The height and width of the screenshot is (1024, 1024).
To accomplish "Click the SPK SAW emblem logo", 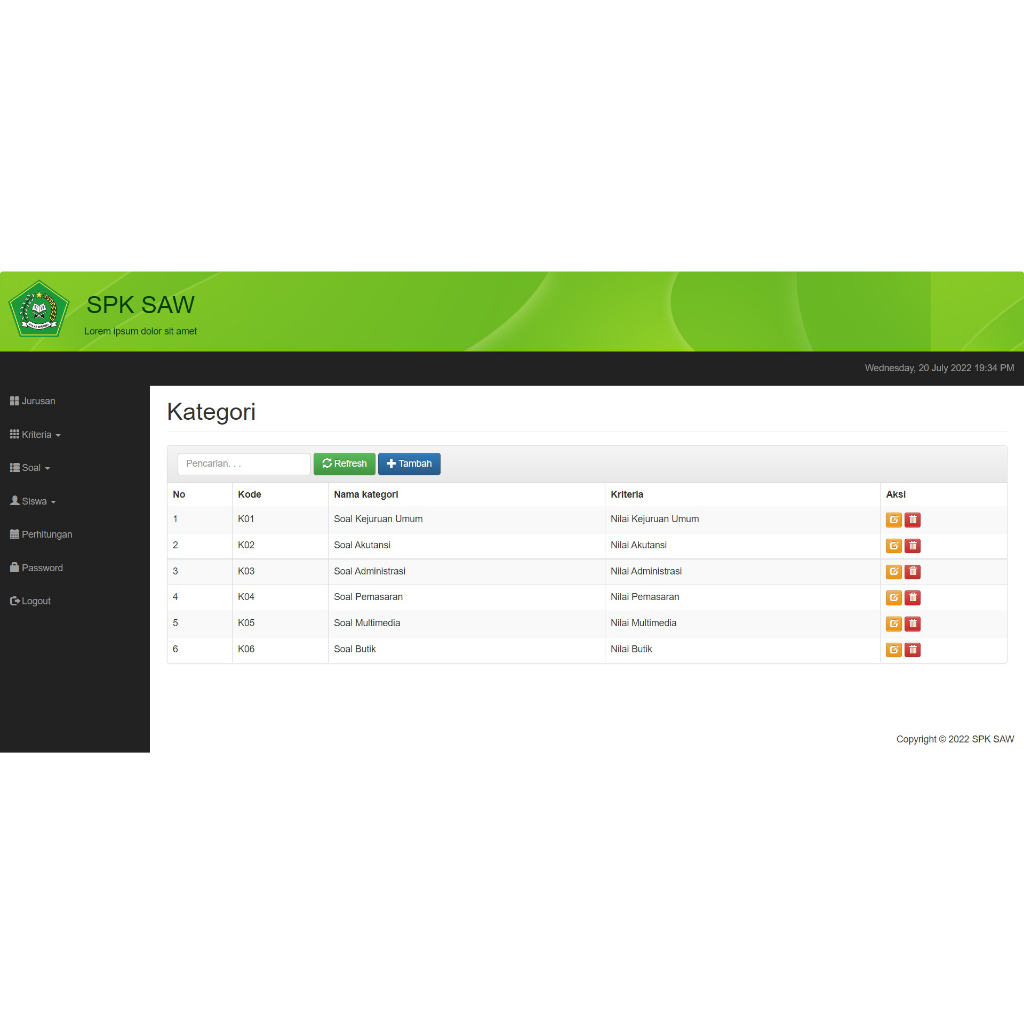I will (39, 309).
